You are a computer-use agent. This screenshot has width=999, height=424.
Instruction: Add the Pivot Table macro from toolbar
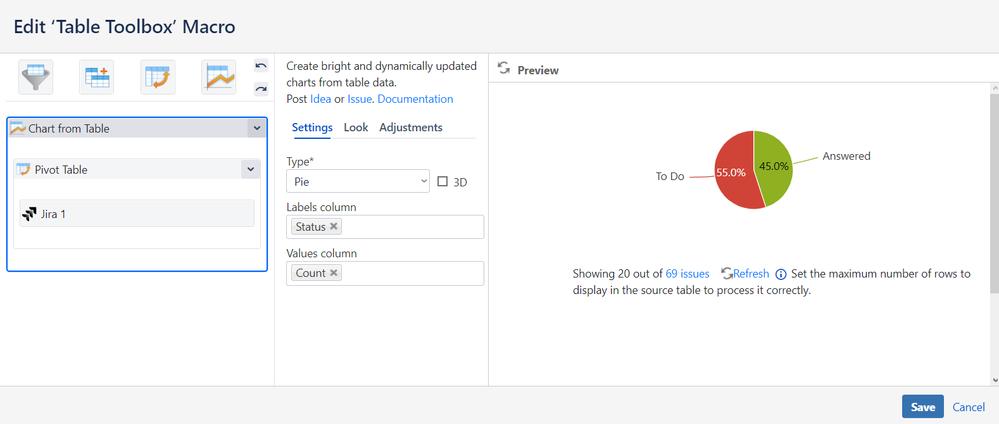click(x=158, y=77)
